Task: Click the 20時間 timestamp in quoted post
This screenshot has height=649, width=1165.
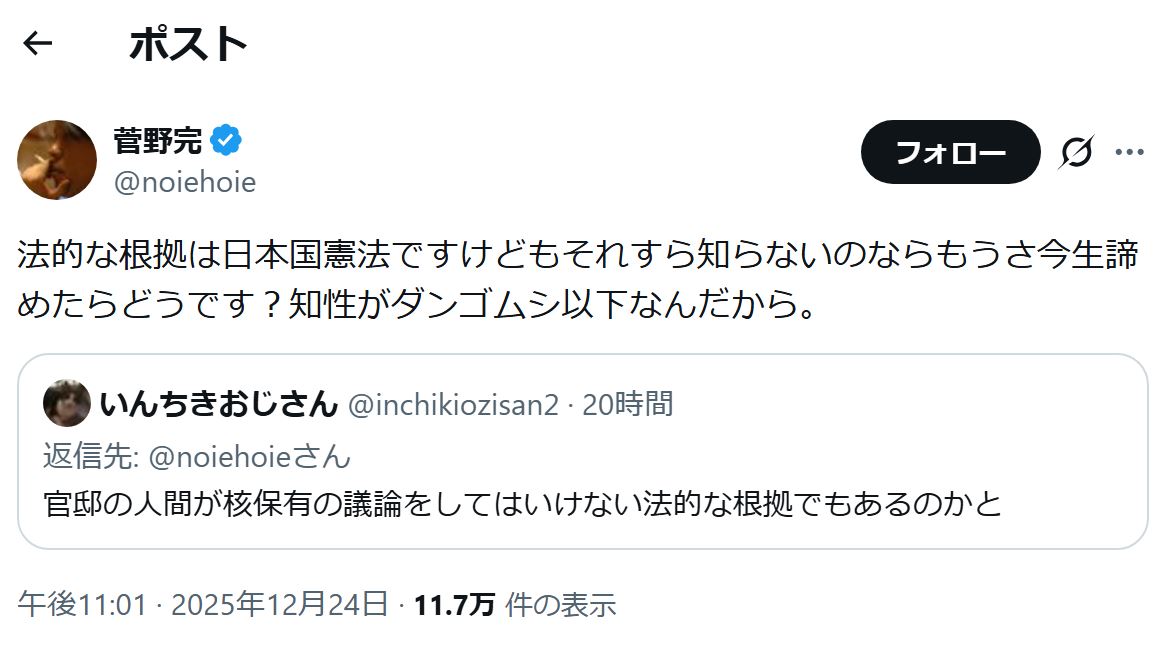Action: pos(627,405)
